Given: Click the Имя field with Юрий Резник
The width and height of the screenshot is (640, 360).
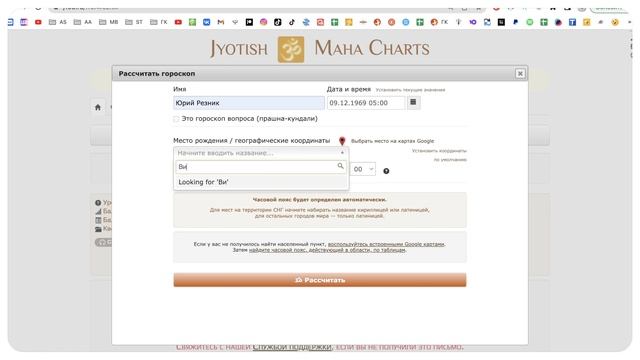Looking at the screenshot, I should (249, 103).
